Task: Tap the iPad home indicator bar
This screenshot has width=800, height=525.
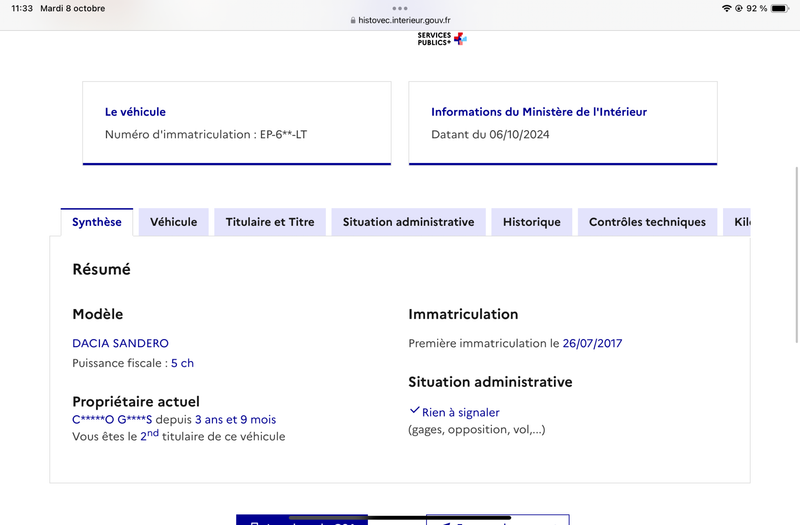Action: (400, 517)
